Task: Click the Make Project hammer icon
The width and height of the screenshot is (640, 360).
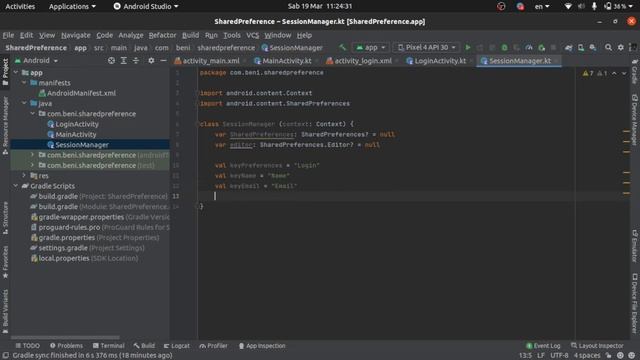Action: (x=342, y=48)
